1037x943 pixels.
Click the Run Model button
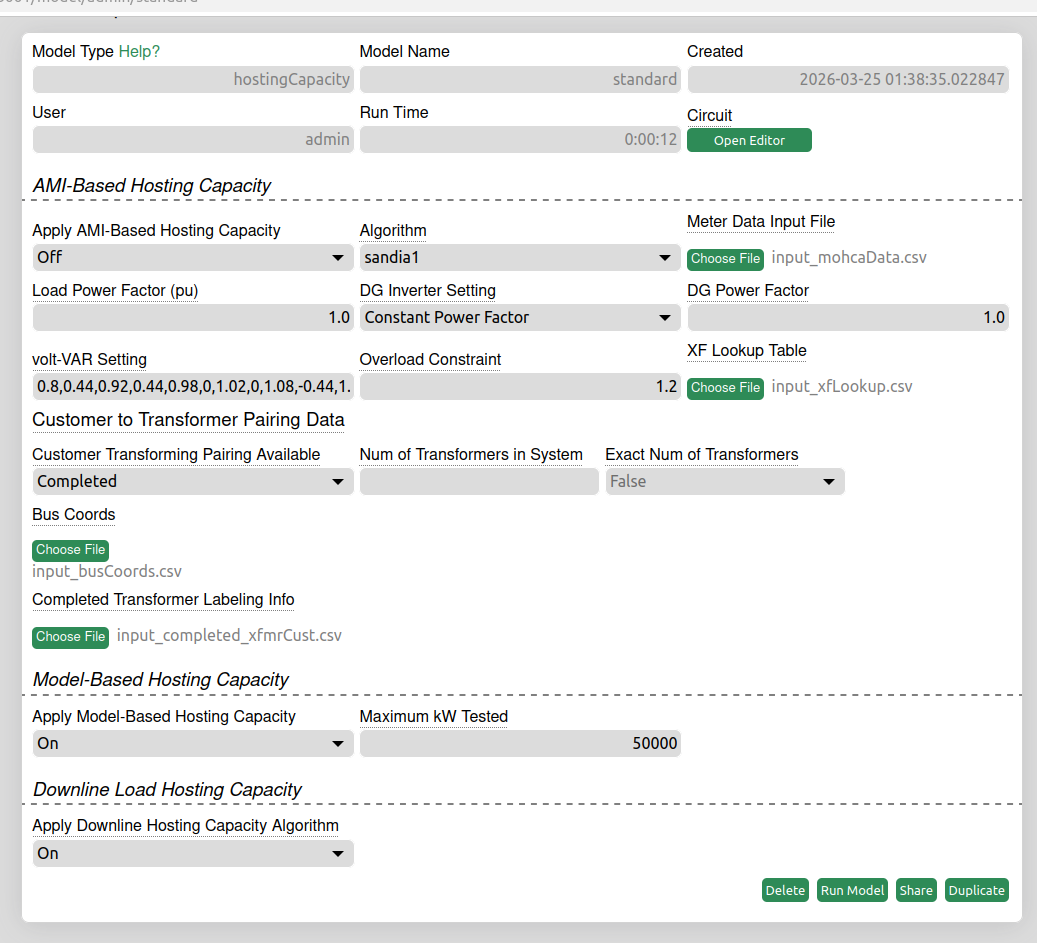[x=852, y=890]
